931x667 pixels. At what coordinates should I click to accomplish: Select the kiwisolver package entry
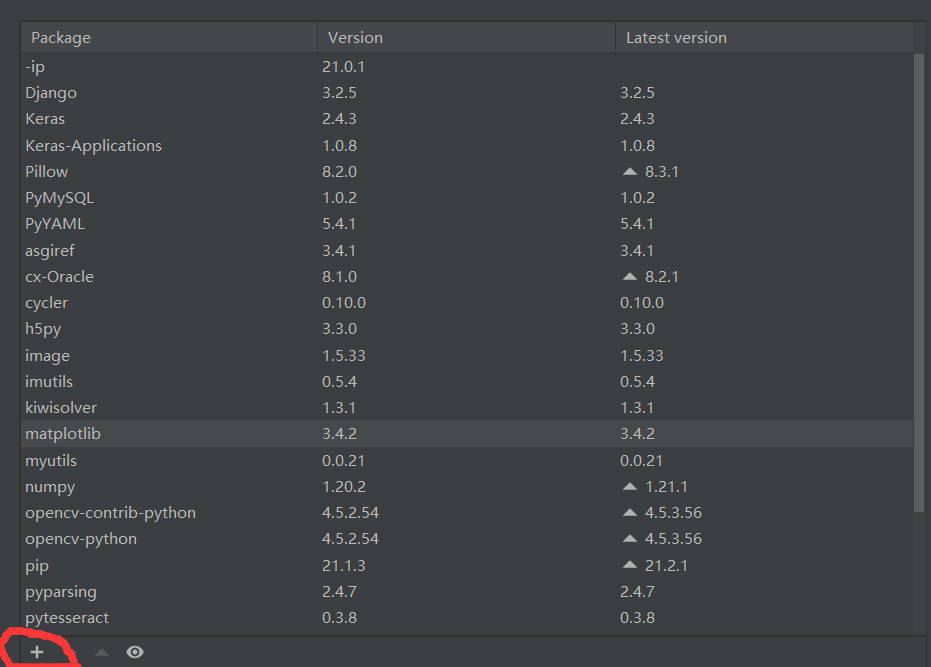tap(467, 407)
